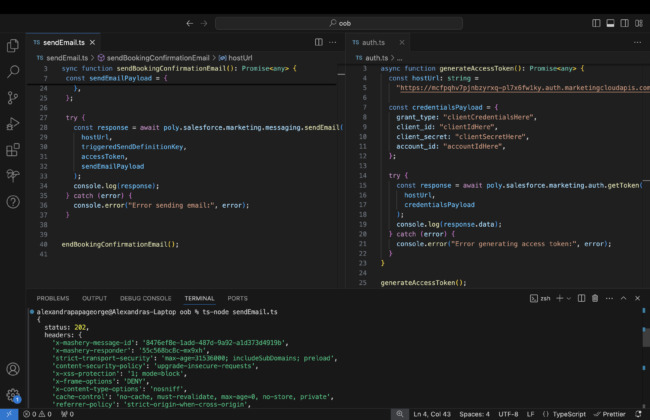Click the terminal scrollbar
650x420 pixels.
645,337
